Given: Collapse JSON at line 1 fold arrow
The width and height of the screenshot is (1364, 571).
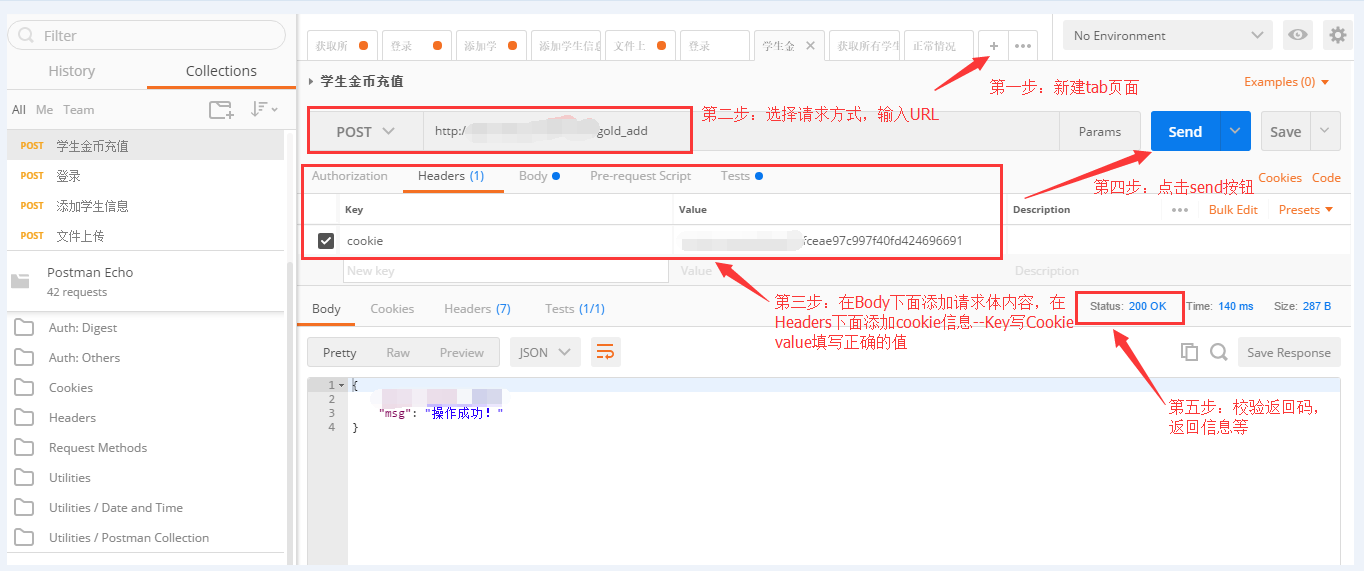Looking at the screenshot, I should point(342,385).
